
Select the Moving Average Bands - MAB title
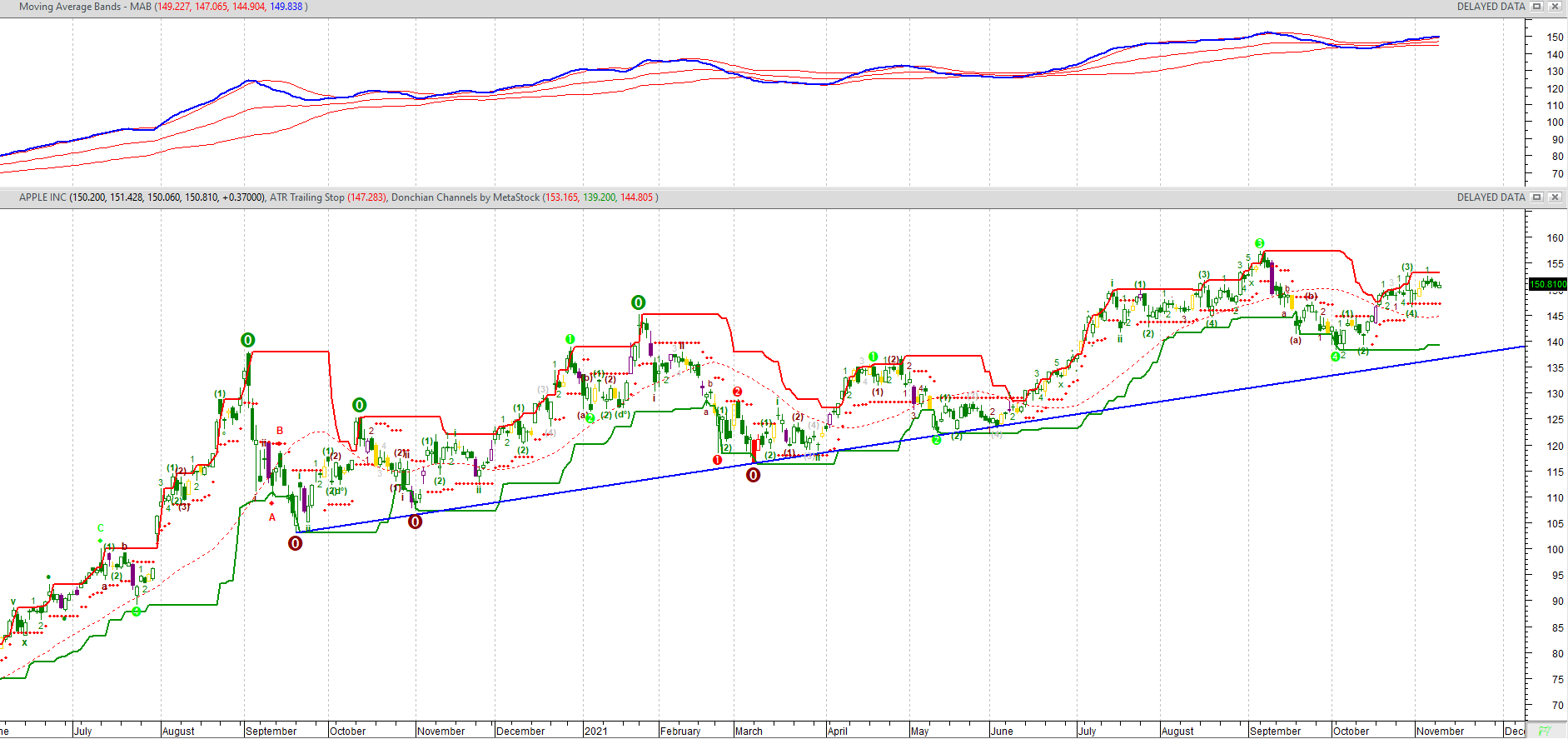(x=85, y=7)
